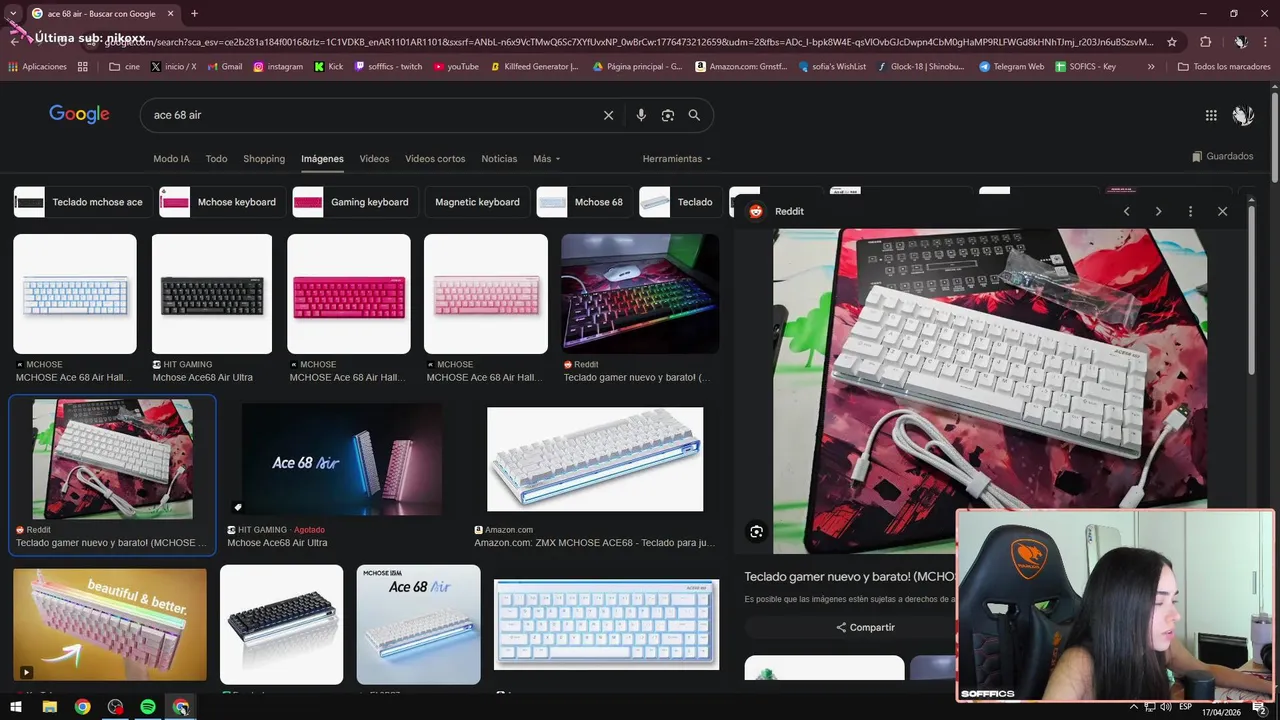The height and width of the screenshot is (720, 1280).
Task: Open the Guardados saved items
Action: tap(1222, 156)
